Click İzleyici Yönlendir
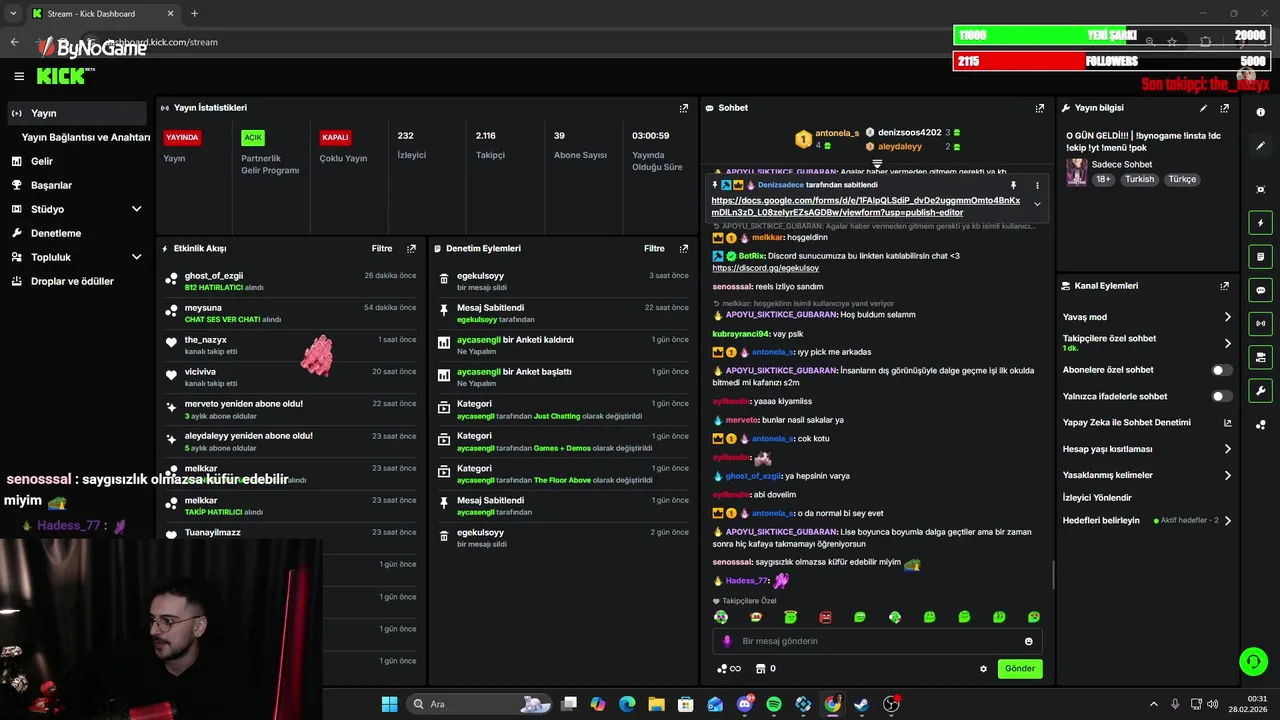 1097,497
